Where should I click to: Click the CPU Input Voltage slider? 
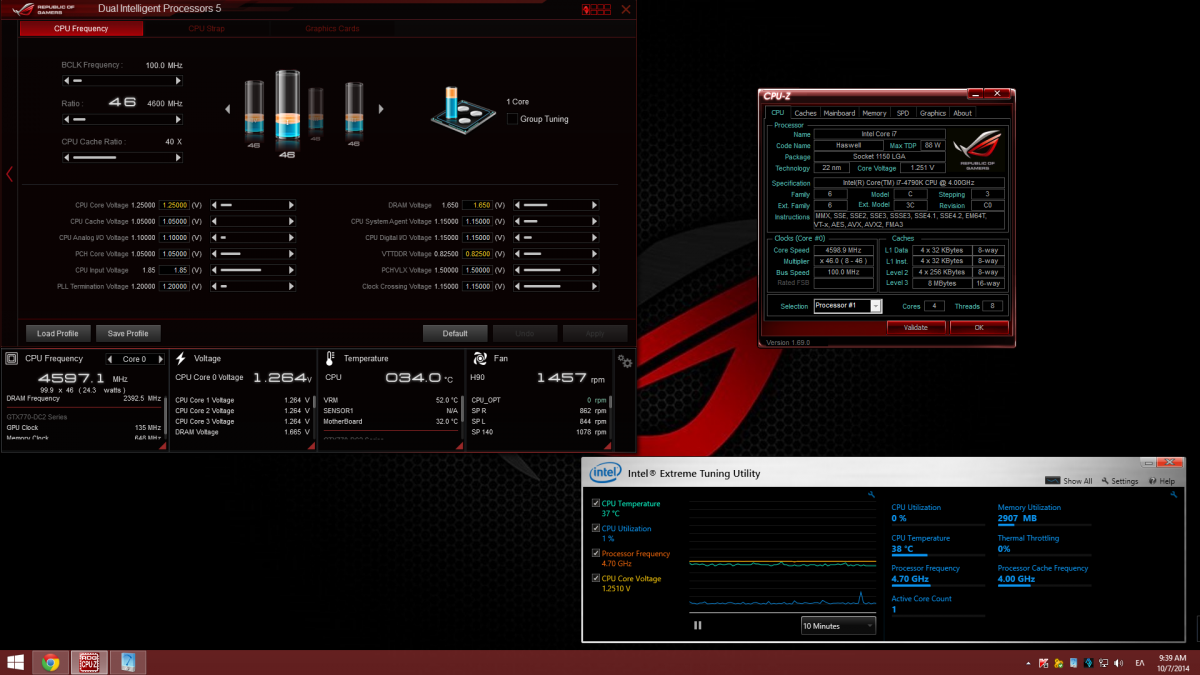pos(253,270)
